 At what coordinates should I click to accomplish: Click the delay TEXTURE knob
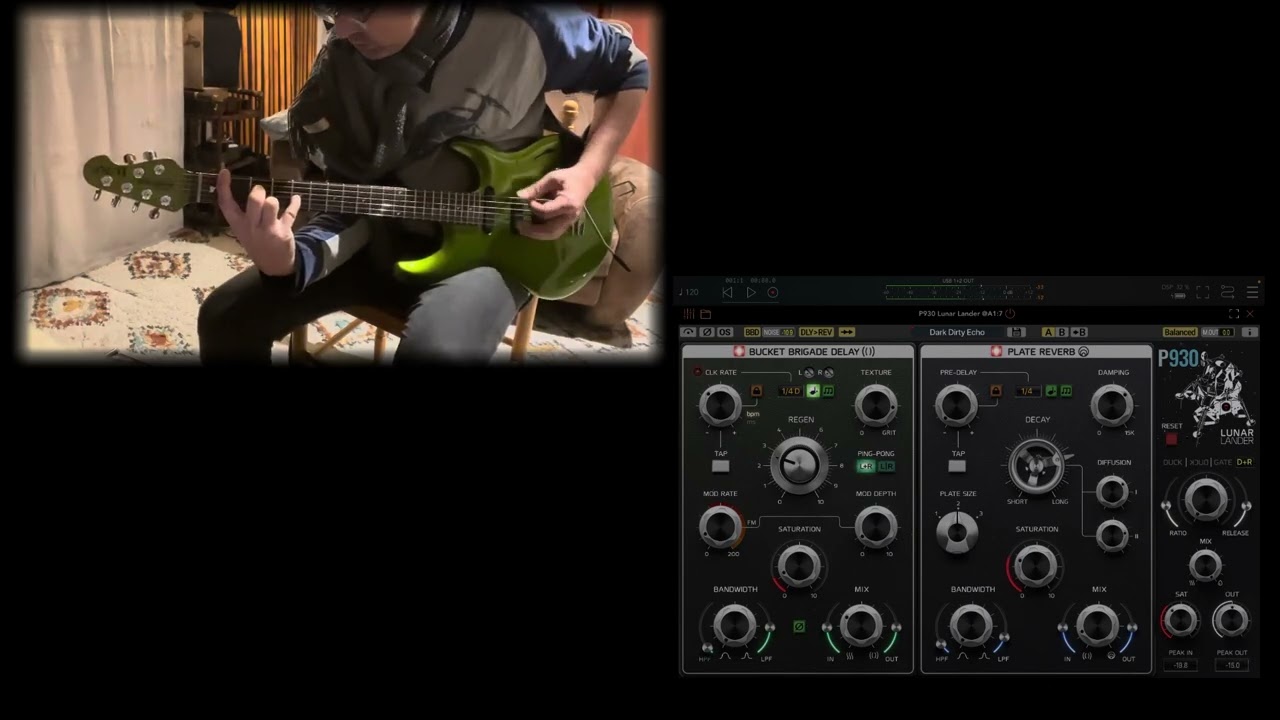[876, 405]
